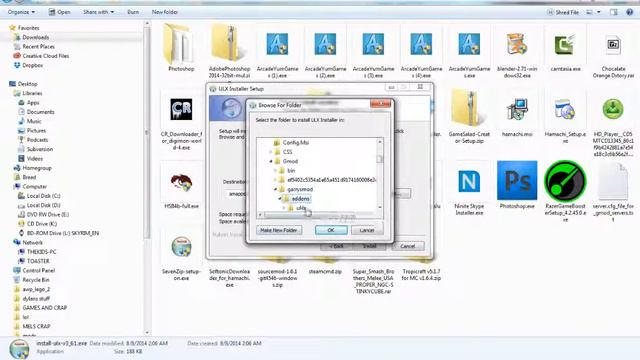Collapse the garrysmod folder tree node
Viewport: 640px width, 360px height.
275,189
